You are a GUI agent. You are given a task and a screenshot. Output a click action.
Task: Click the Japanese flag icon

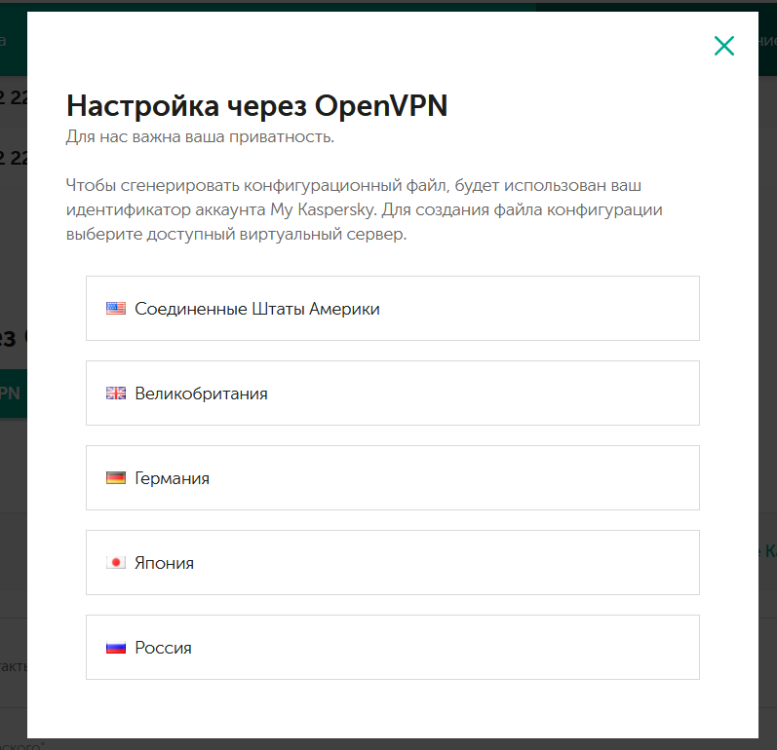pos(115,563)
